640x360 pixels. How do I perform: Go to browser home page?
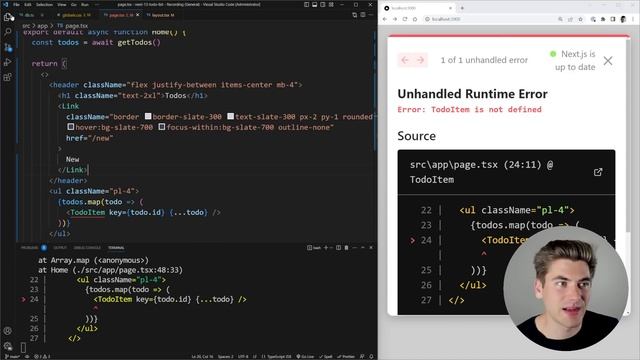(415, 19)
